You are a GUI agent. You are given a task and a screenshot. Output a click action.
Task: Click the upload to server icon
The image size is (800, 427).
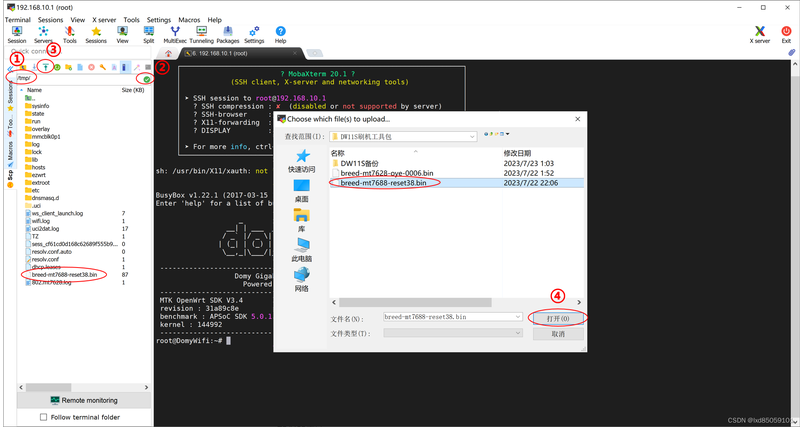pos(46,67)
